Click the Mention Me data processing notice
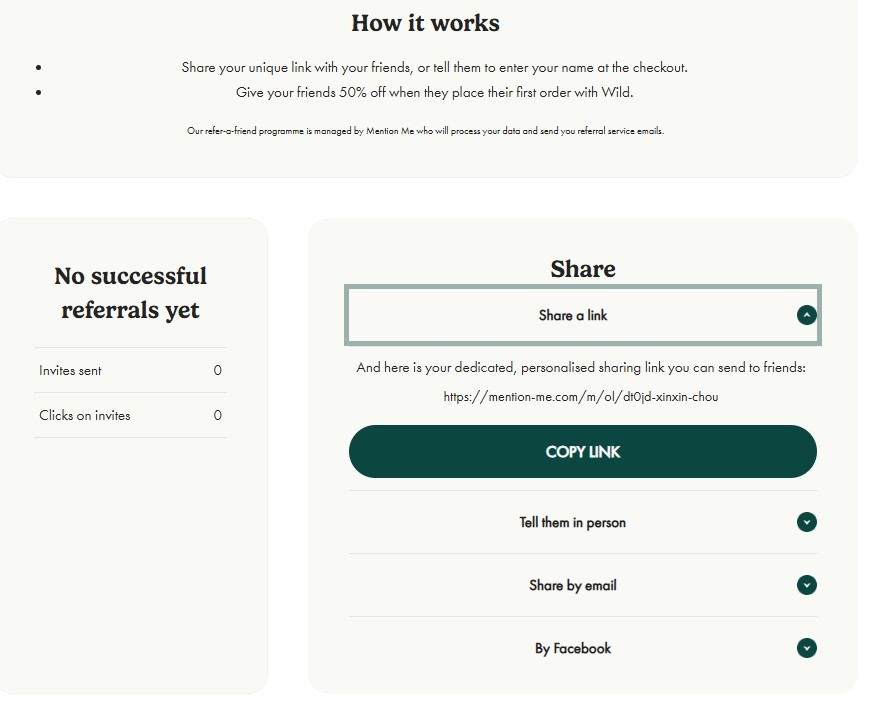The height and width of the screenshot is (711, 879). coord(425,131)
